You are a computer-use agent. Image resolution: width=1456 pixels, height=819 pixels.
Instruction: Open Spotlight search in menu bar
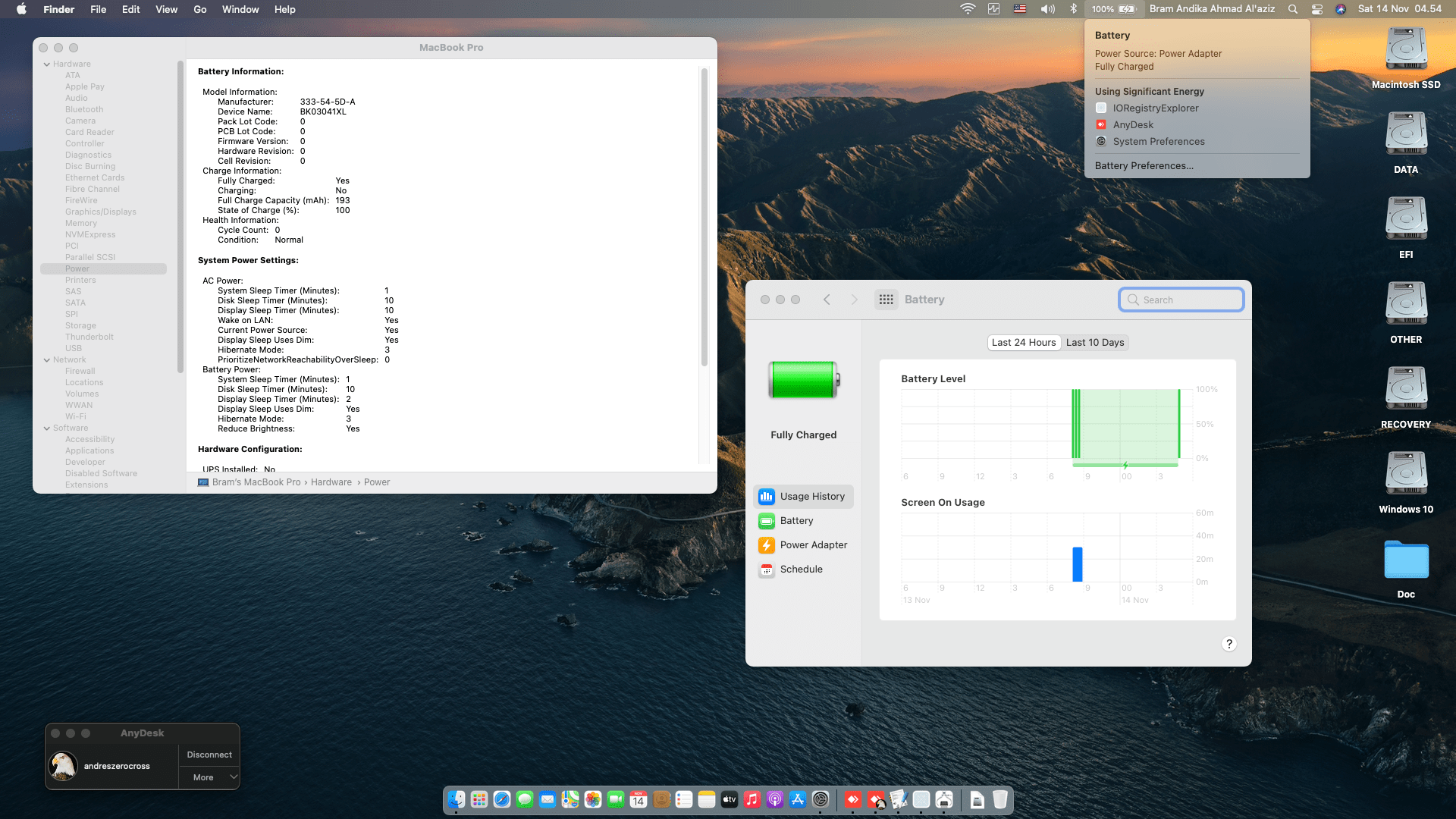(1293, 9)
